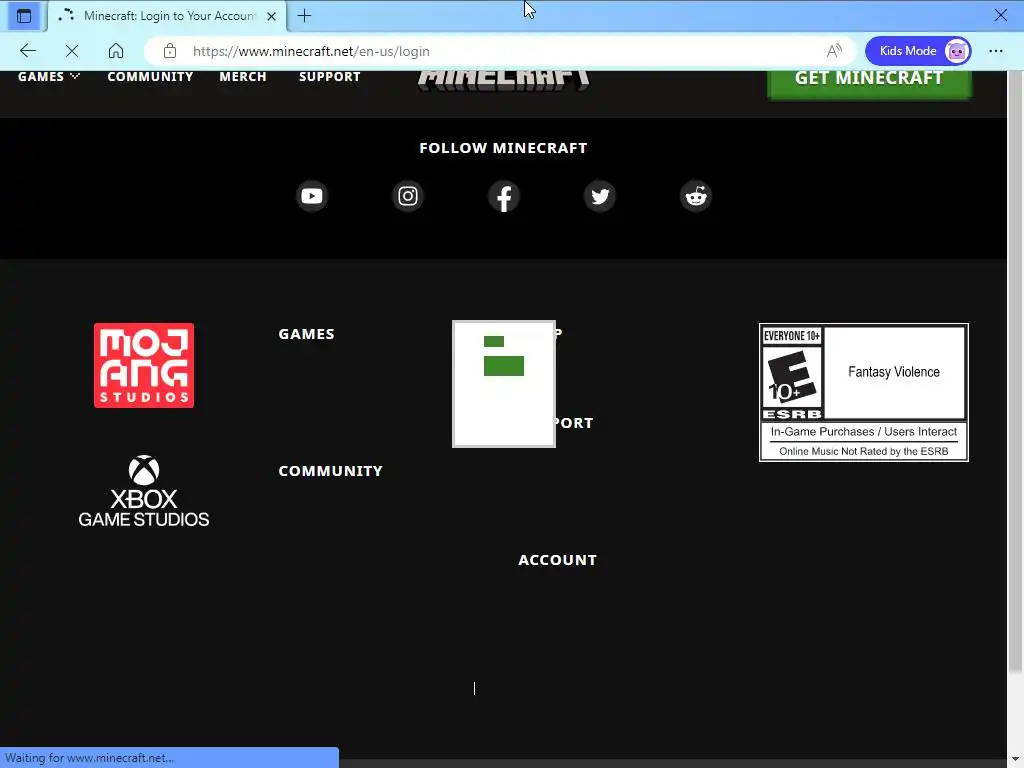Click the vertical page scrollbar

tap(1016, 372)
